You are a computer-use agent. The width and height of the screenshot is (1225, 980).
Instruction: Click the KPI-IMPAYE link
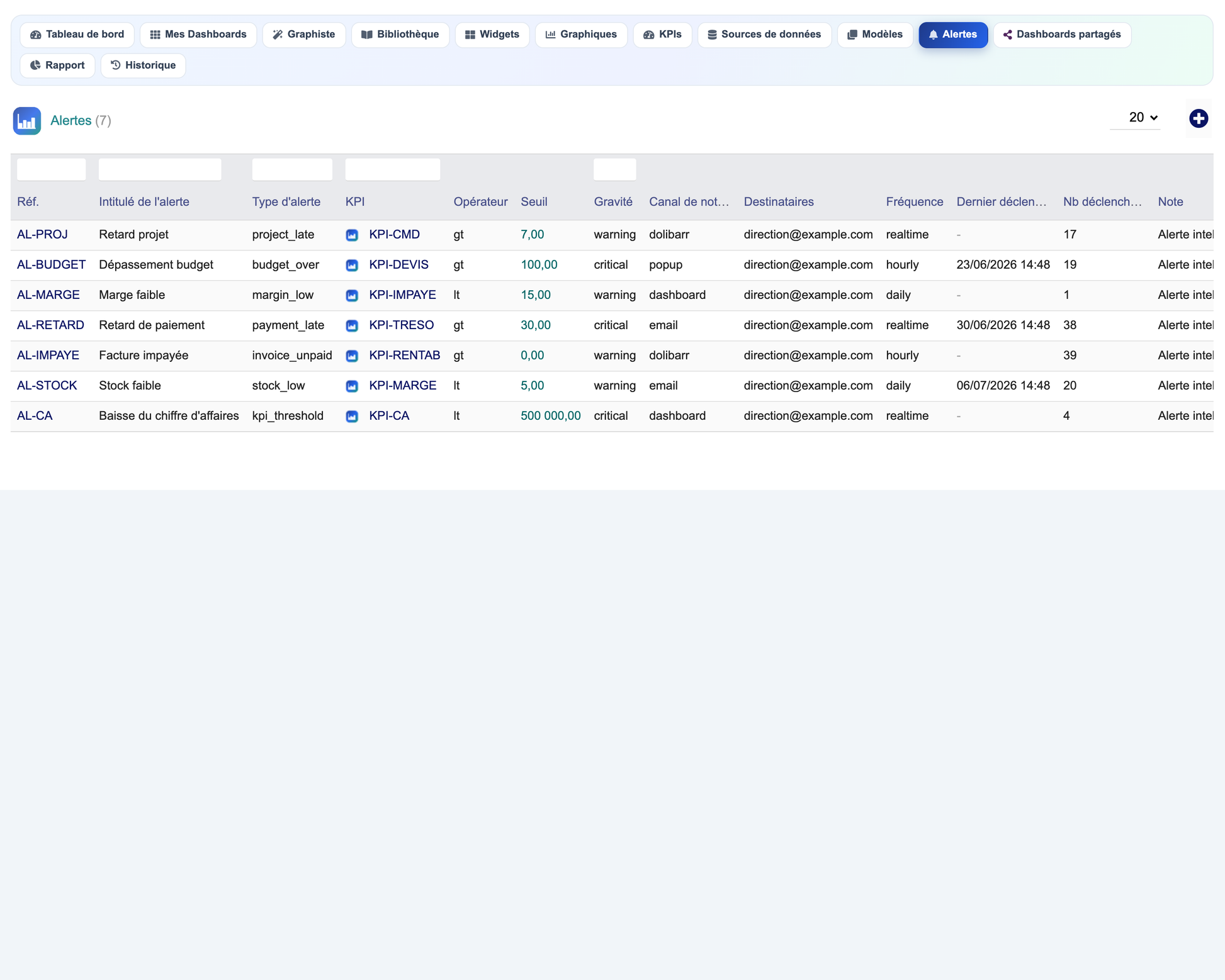[x=402, y=295]
